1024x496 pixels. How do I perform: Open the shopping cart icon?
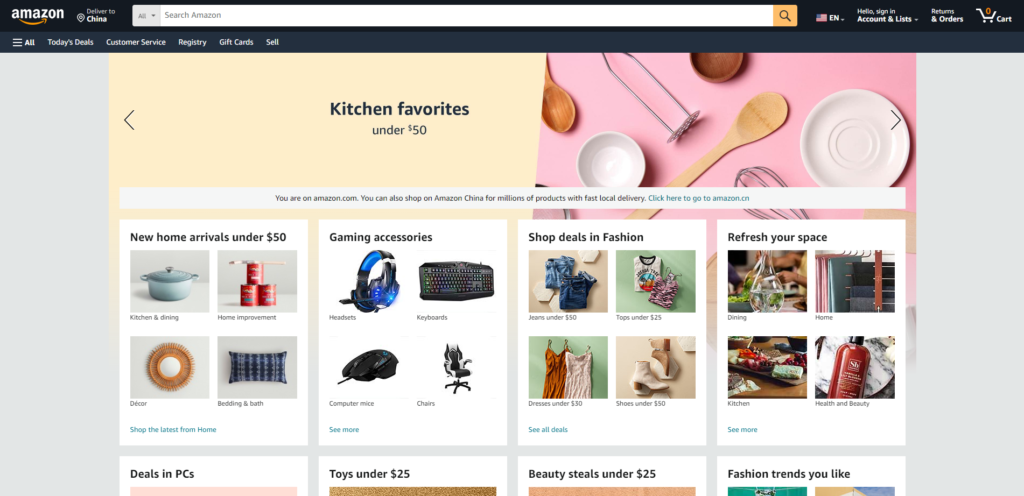coord(985,16)
